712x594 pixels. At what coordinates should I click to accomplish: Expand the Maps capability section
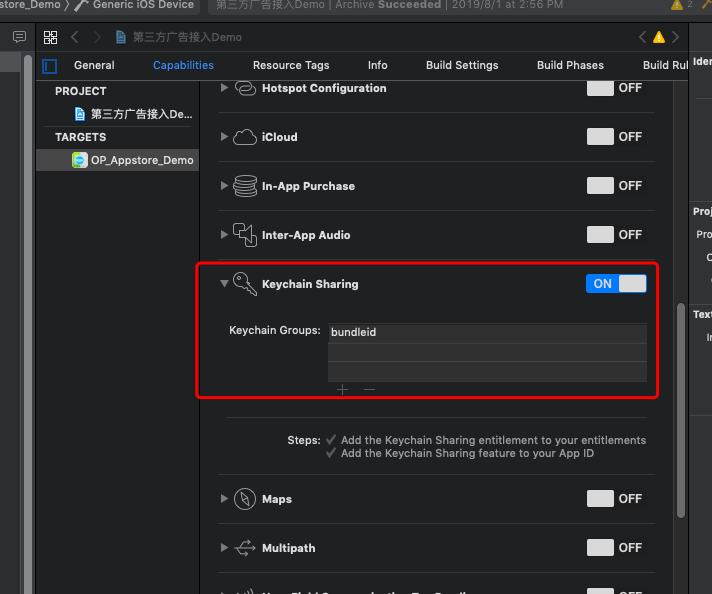[224, 499]
